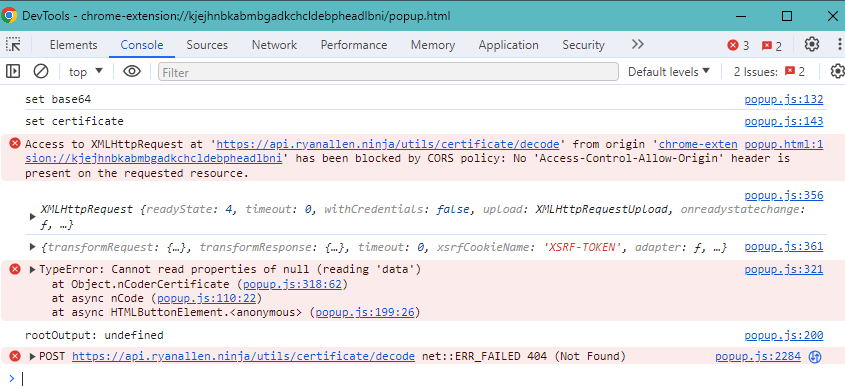The image size is (845, 389).
Task: Open the Sources tab
Action: coord(207,45)
